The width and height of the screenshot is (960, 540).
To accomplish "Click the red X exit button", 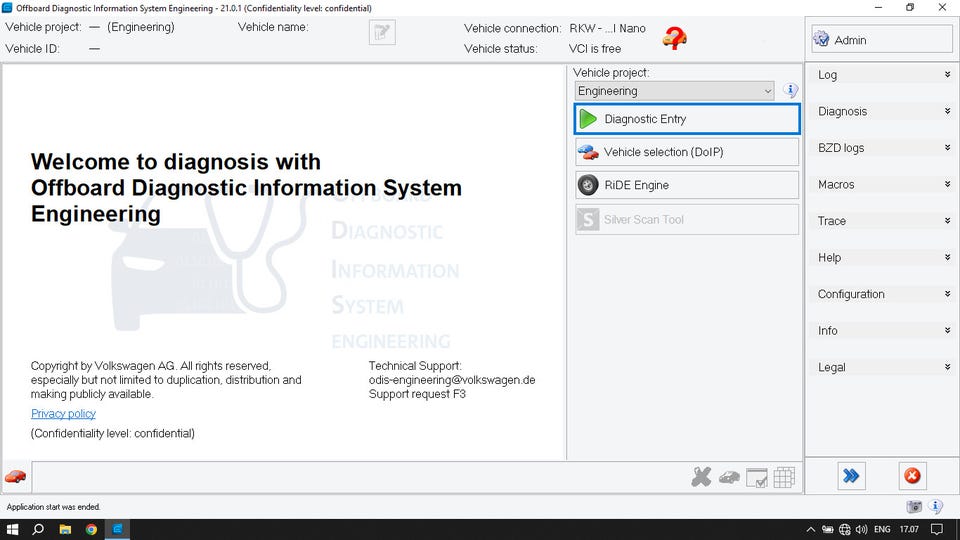I will click(x=912, y=476).
